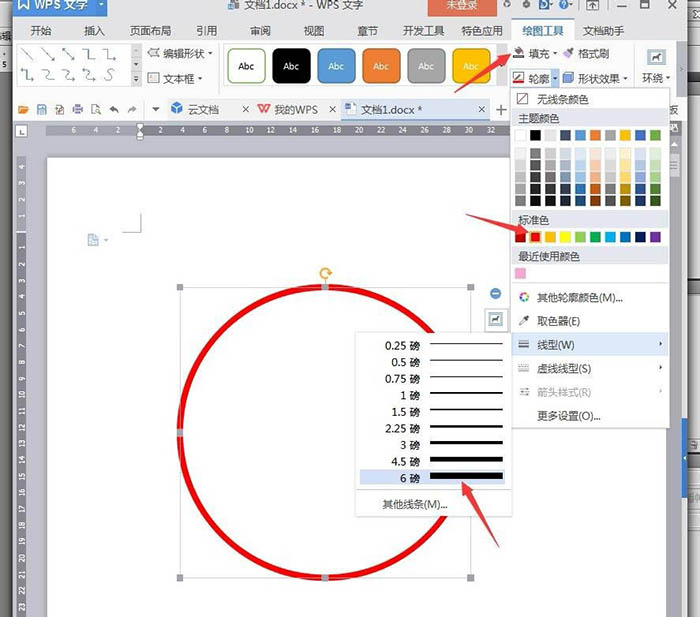This screenshot has width=700, height=617.
Task: Select the 0.25 磅 line weight
Action: 433,345
